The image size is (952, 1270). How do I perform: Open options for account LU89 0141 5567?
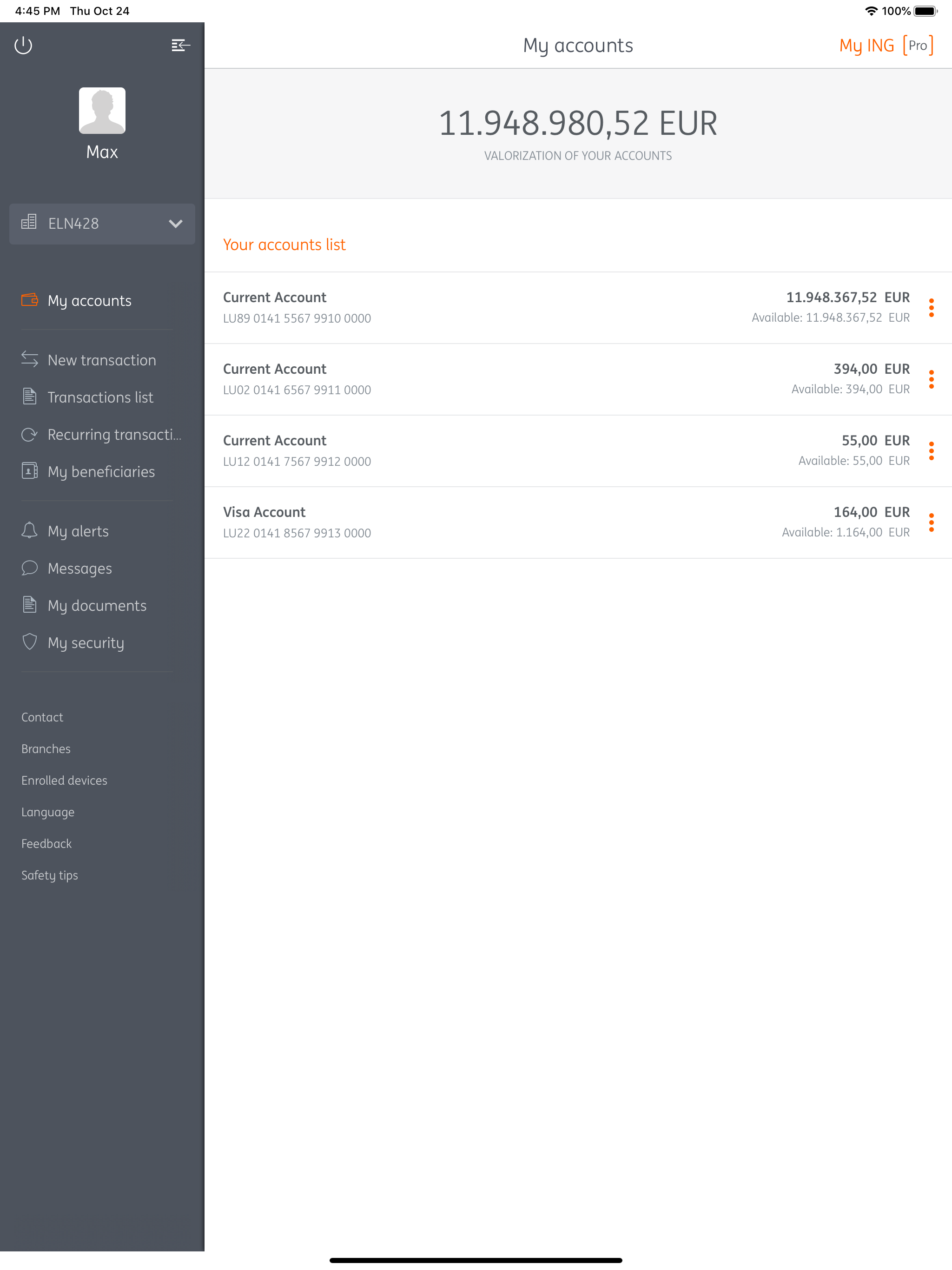click(931, 307)
